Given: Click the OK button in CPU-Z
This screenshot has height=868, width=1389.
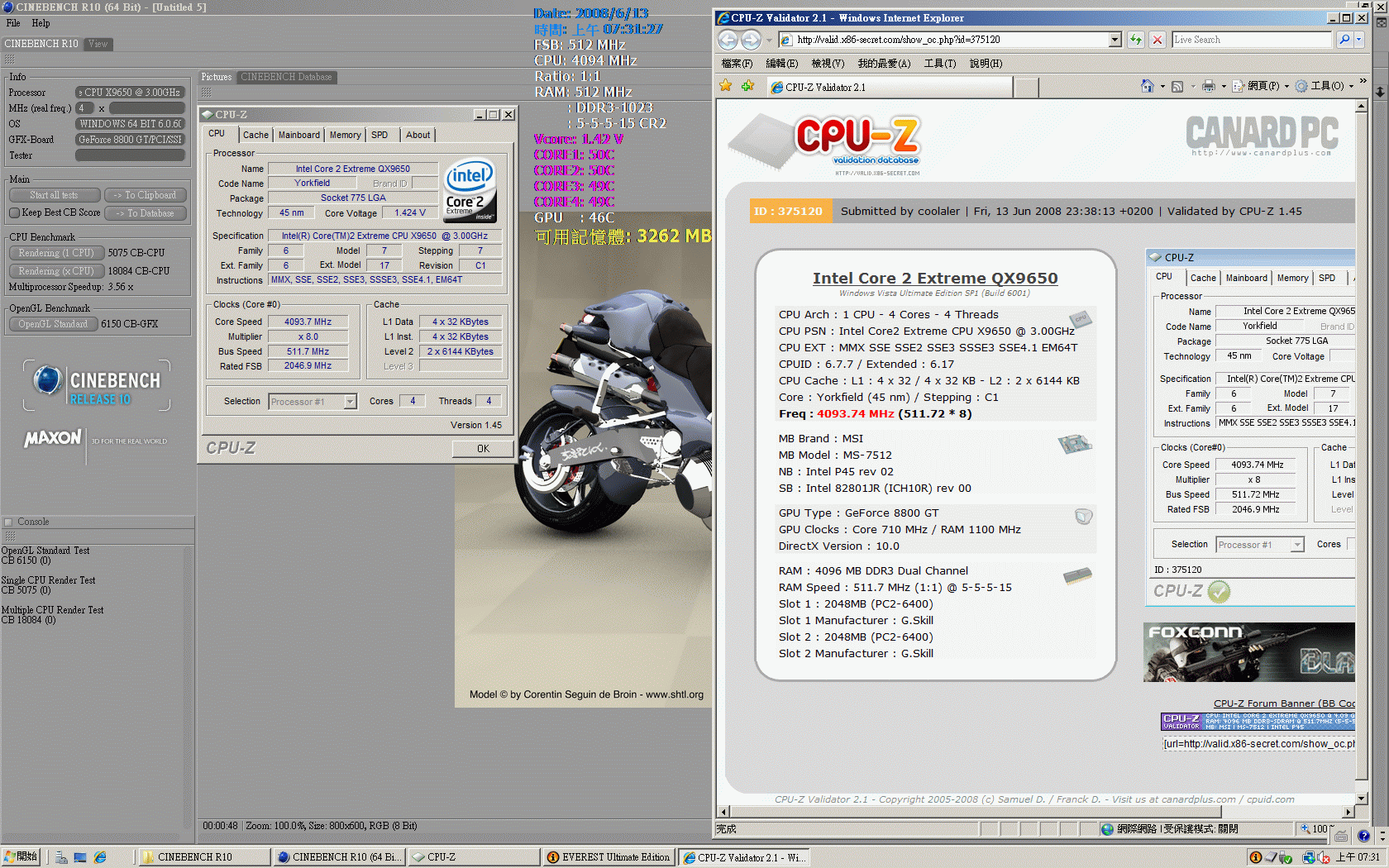Looking at the screenshot, I should [483, 449].
